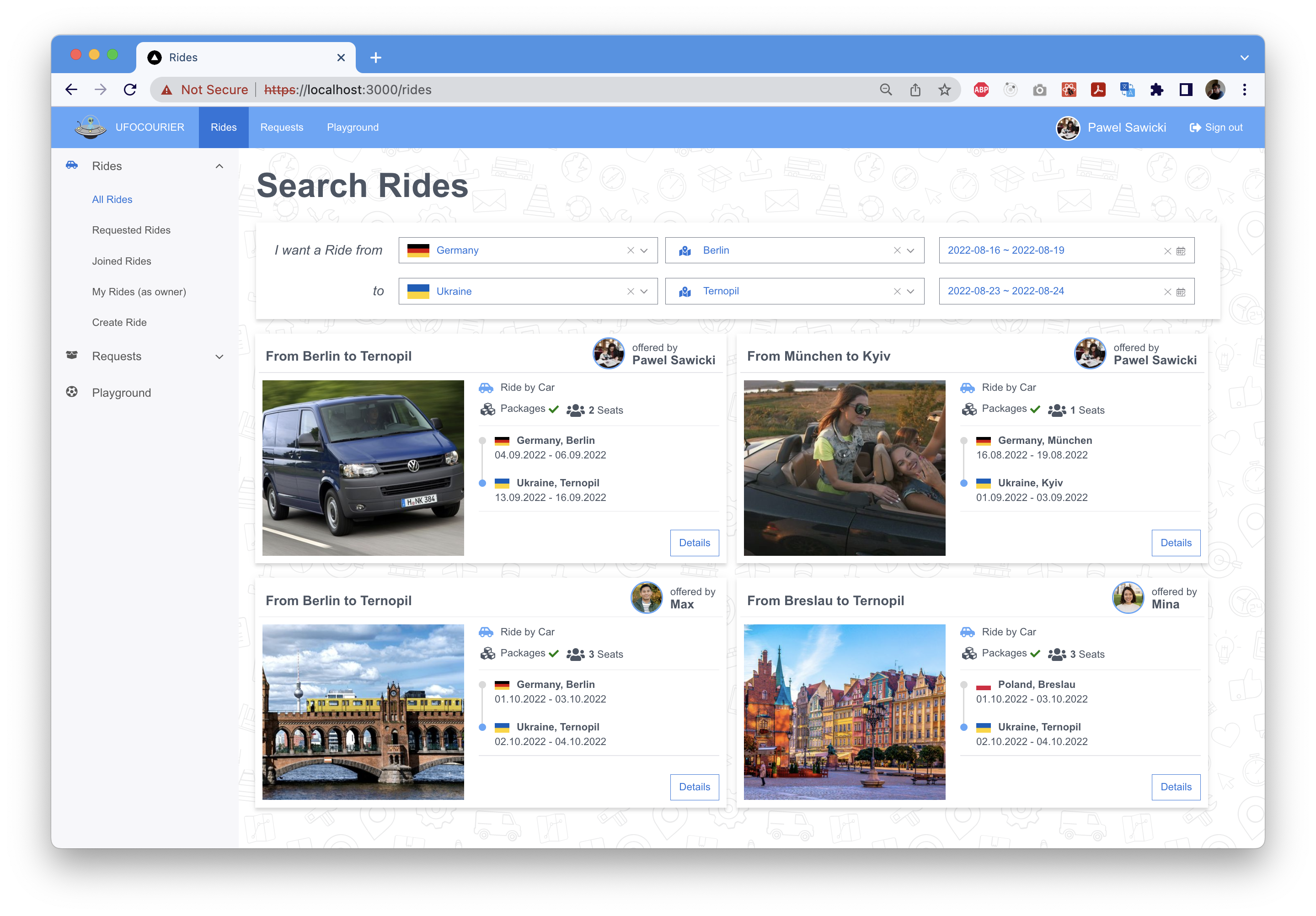
Task: Open Playground in top navigation bar
Action: click(353, 127)
